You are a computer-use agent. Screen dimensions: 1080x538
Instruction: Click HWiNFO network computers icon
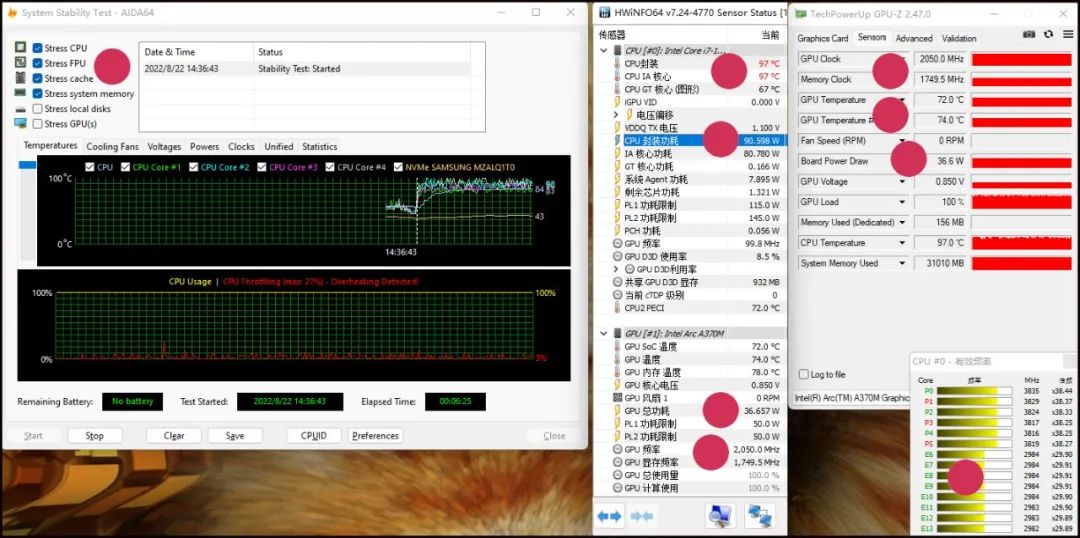[760, 515]
